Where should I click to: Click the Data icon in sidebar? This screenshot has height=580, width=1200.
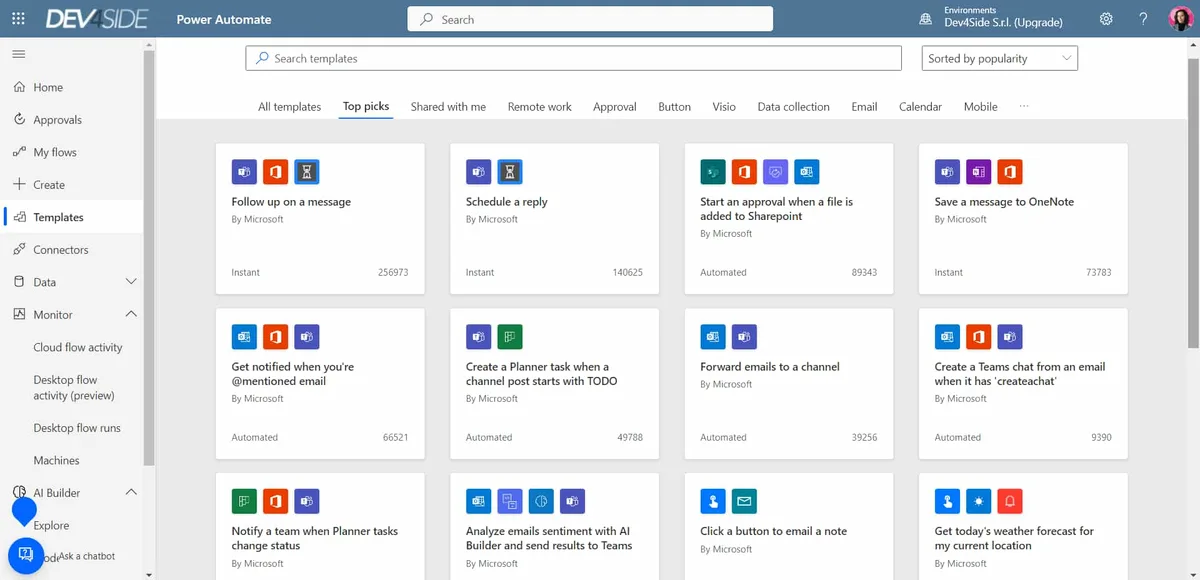click(x=19, y=282)
